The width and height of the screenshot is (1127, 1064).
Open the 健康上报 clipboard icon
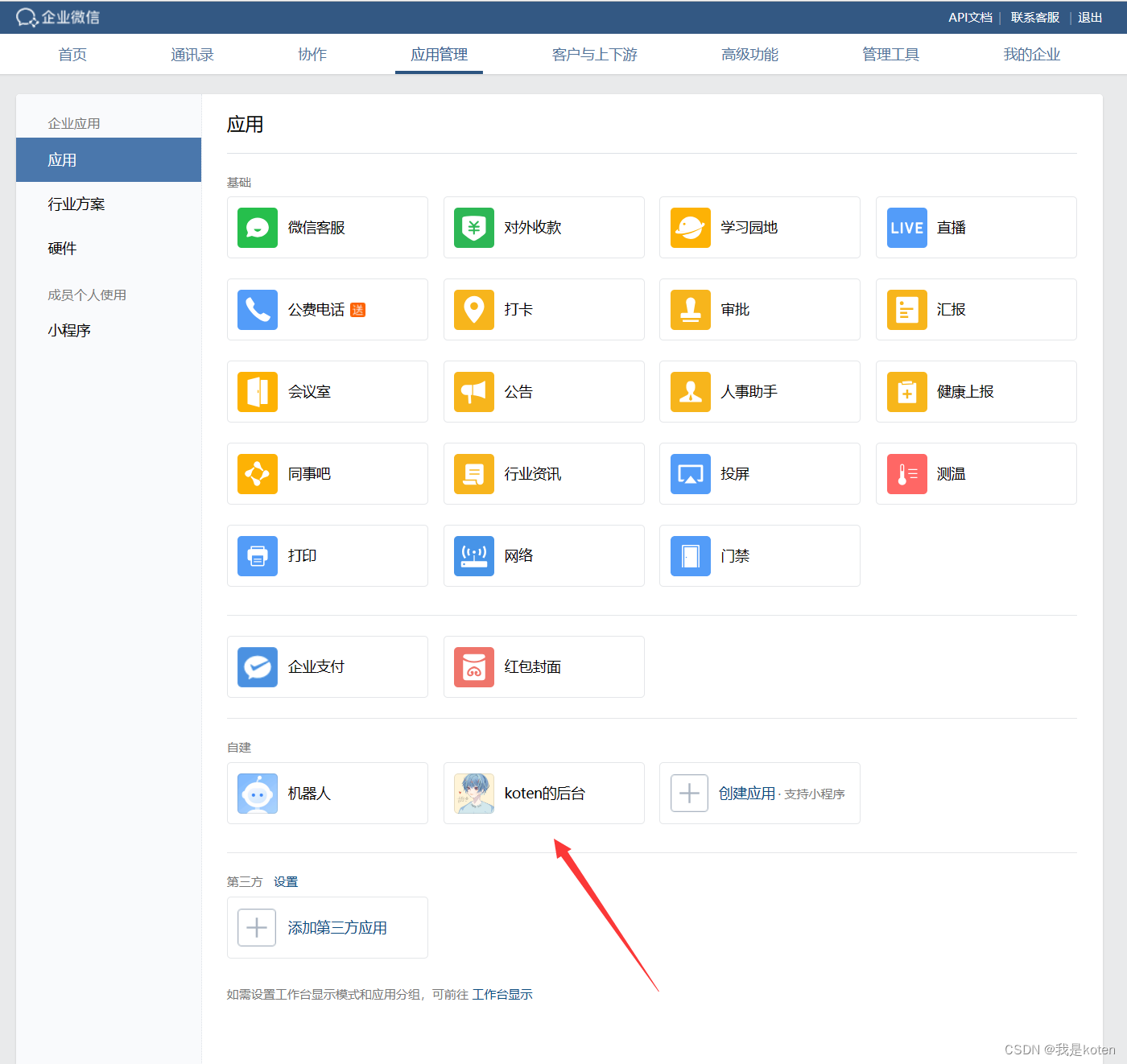tap(907, 392)
